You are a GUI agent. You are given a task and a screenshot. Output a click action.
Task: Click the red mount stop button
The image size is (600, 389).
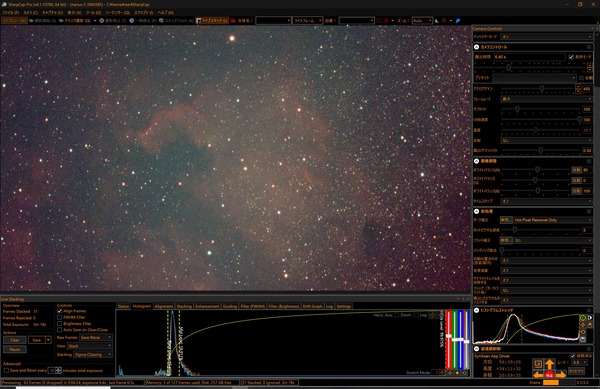coord(549,375)
